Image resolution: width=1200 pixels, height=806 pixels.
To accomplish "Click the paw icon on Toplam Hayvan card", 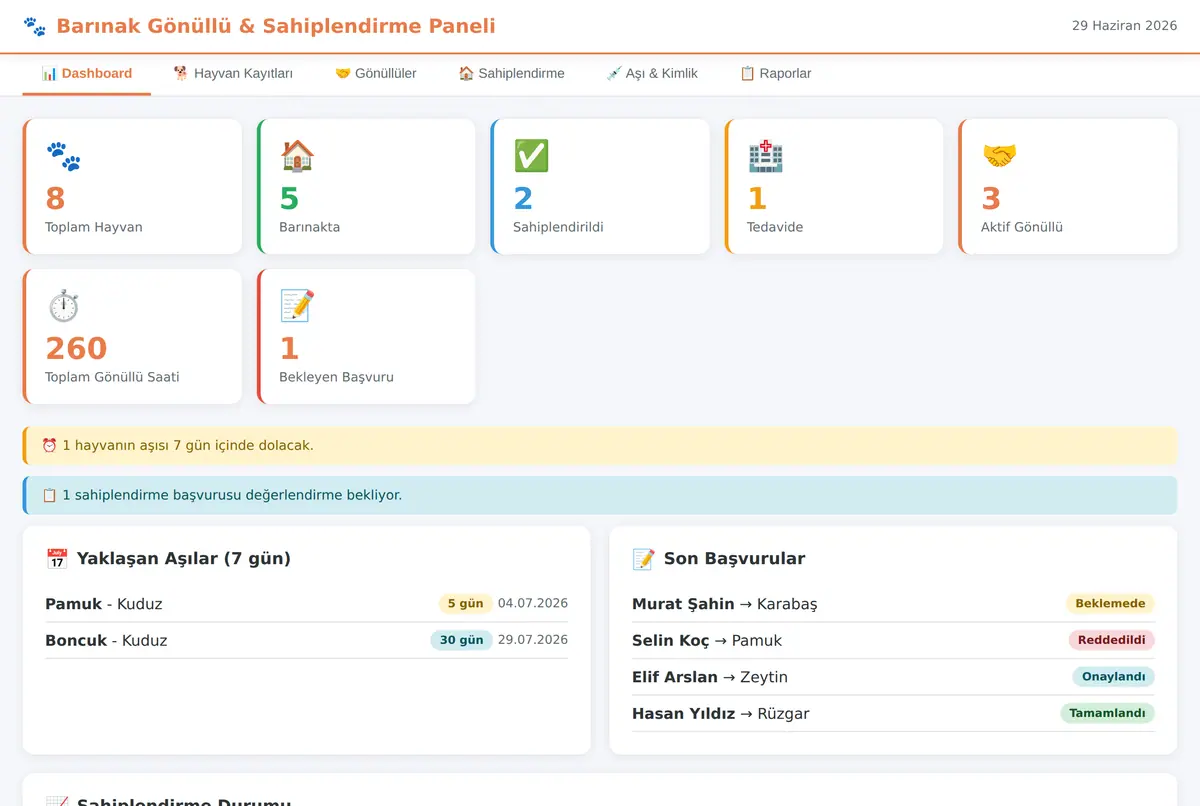I will coord(63,156).
